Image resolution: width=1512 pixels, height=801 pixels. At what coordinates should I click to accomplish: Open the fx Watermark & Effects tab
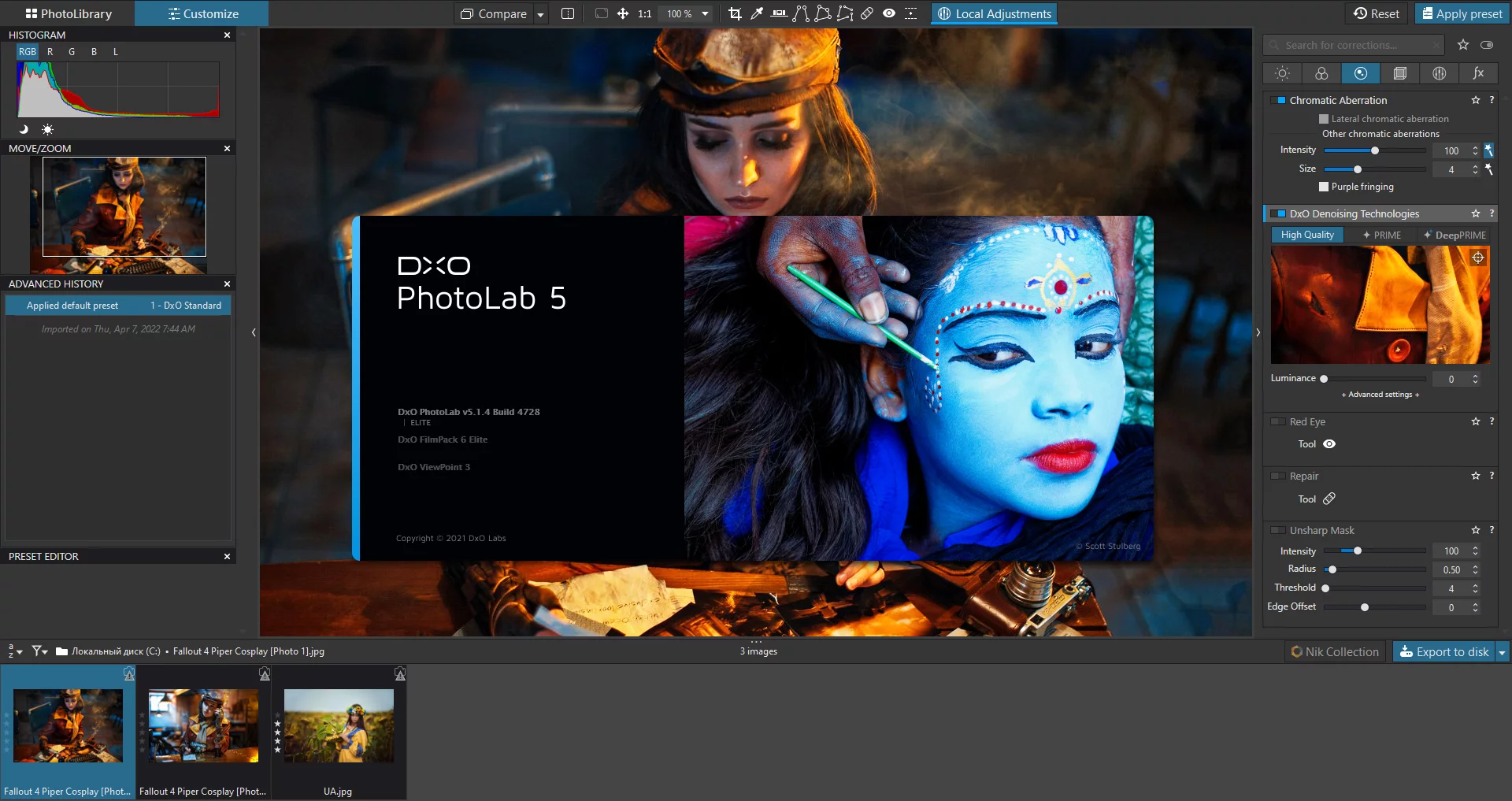[x=1478, y=73]
